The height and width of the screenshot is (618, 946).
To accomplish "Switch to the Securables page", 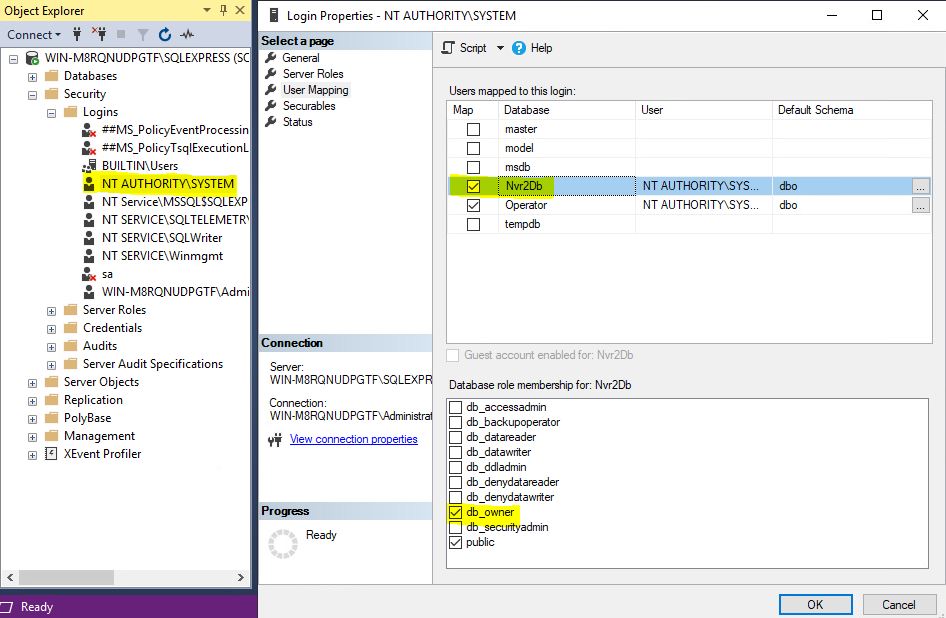I will (308, 106).
